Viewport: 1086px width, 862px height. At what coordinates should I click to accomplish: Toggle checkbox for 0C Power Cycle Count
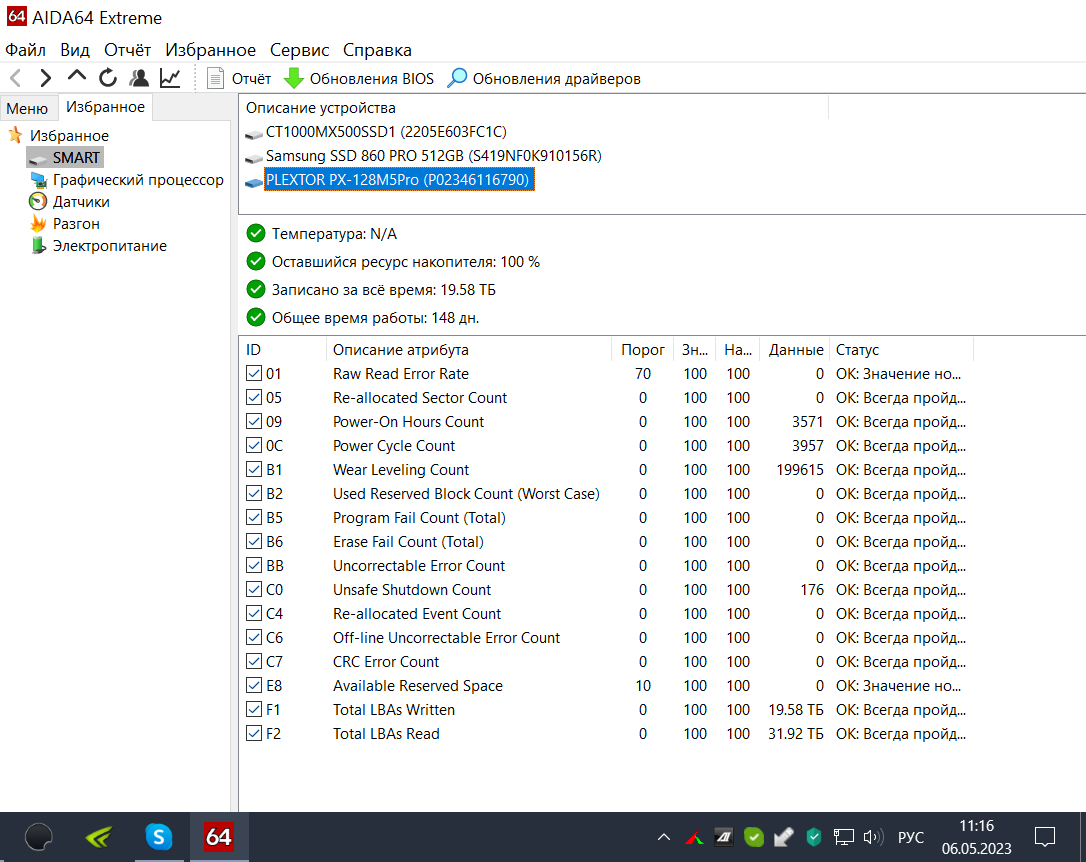254,445
